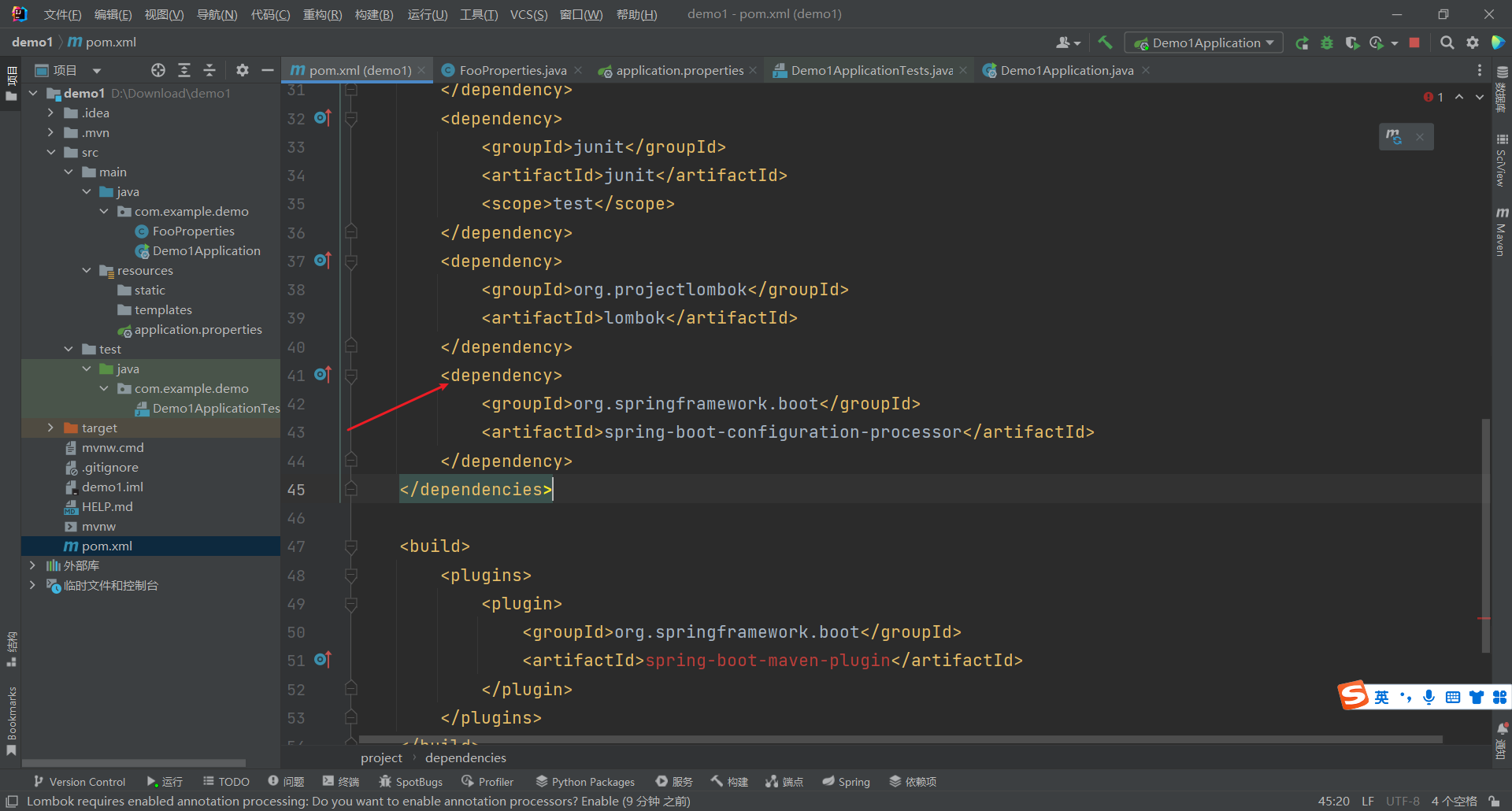
Task: Open the VCS(S) menu
Action: (x=528, y=14)
